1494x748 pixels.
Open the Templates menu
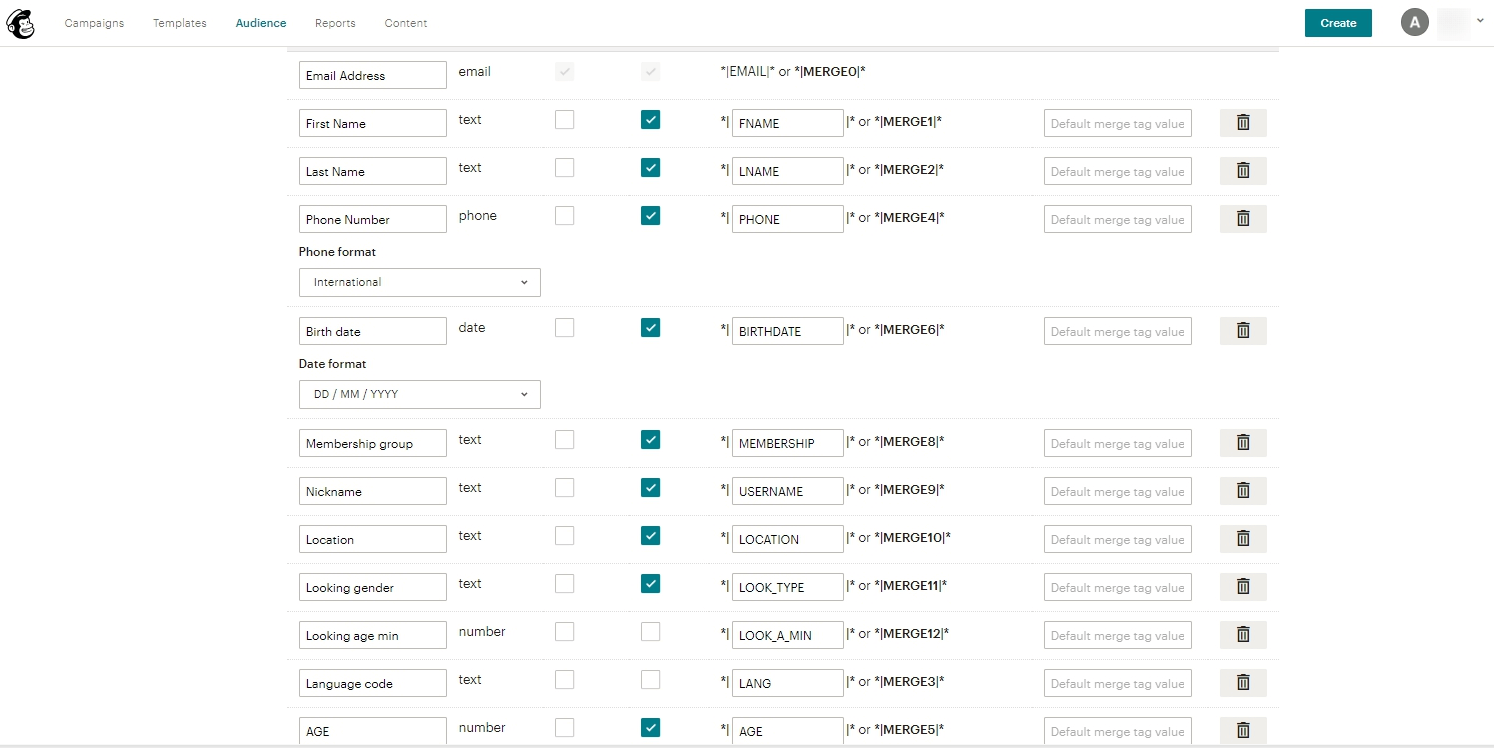coord(180,23)
